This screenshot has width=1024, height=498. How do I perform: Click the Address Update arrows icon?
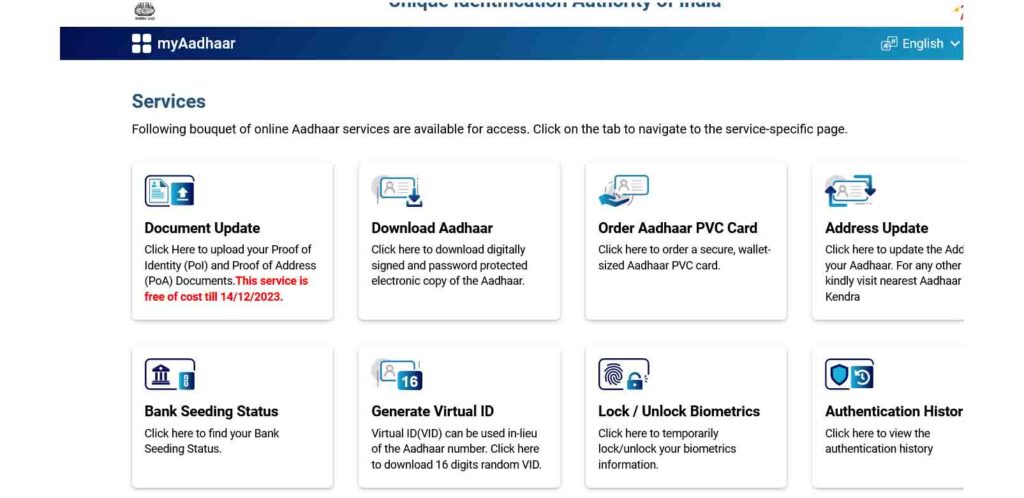(850, 191)
